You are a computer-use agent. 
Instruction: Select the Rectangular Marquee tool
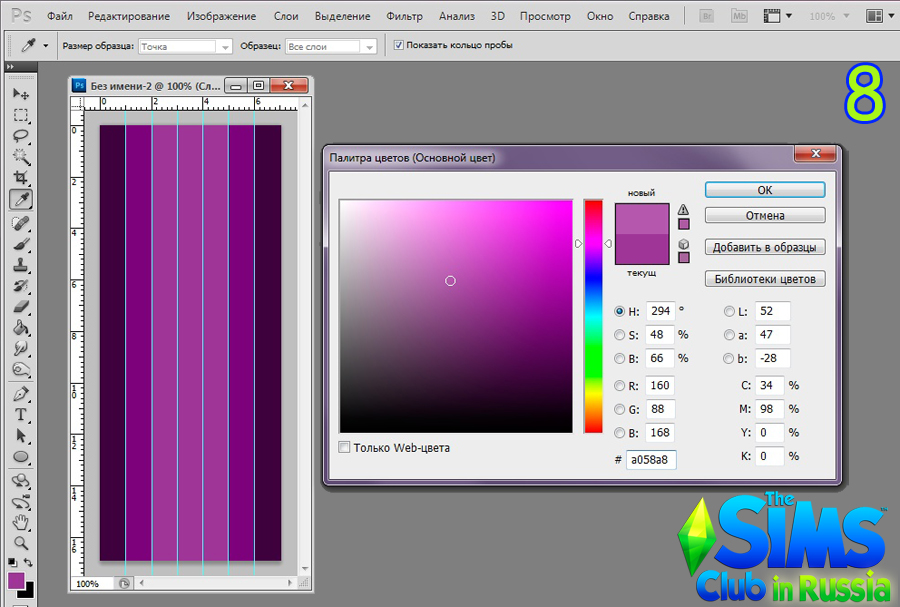point(21,115)
